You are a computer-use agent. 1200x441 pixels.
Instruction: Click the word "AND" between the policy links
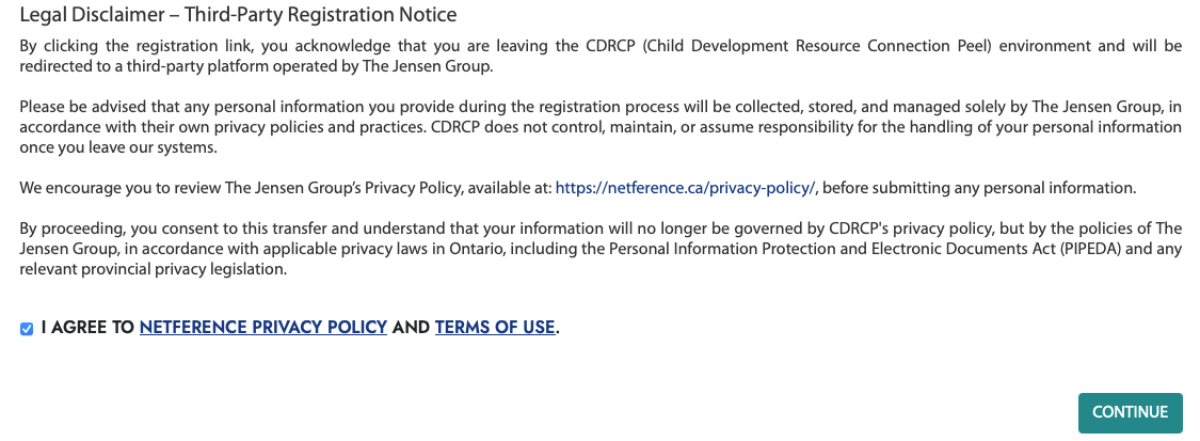coord(410,327)
